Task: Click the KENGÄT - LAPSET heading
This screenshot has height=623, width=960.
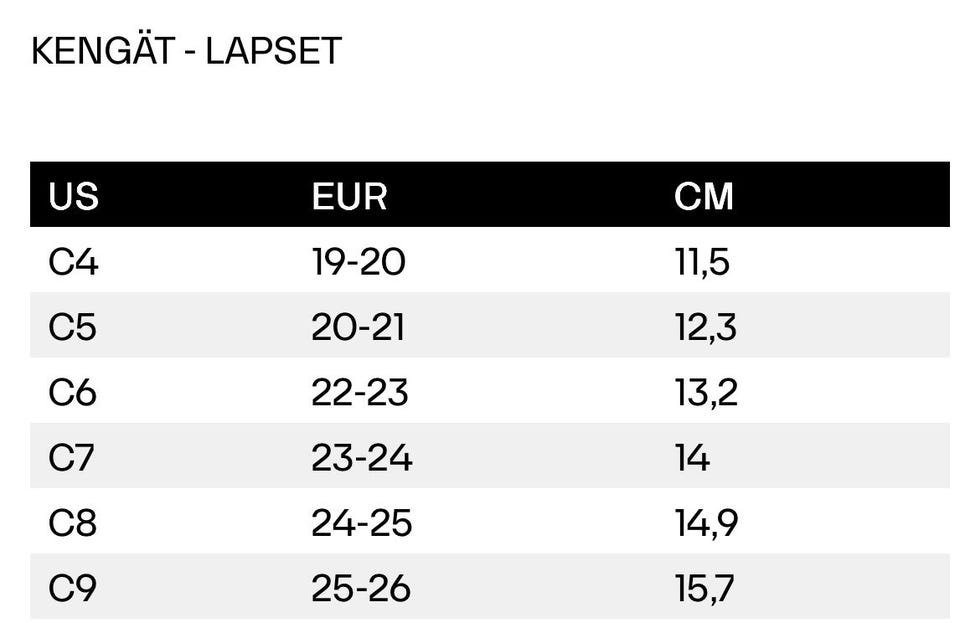Action: (x=186, y=51)
